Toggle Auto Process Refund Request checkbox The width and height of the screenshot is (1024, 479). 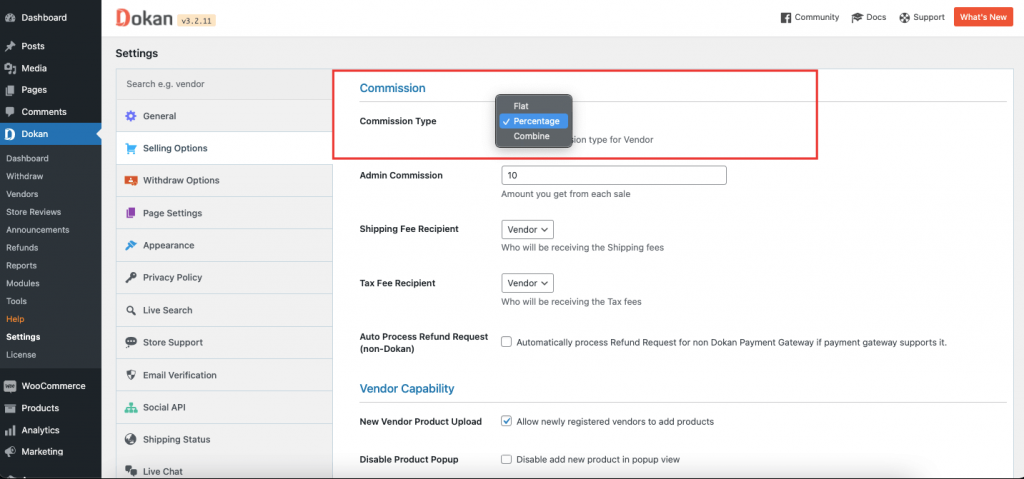[x=506, y=342]
